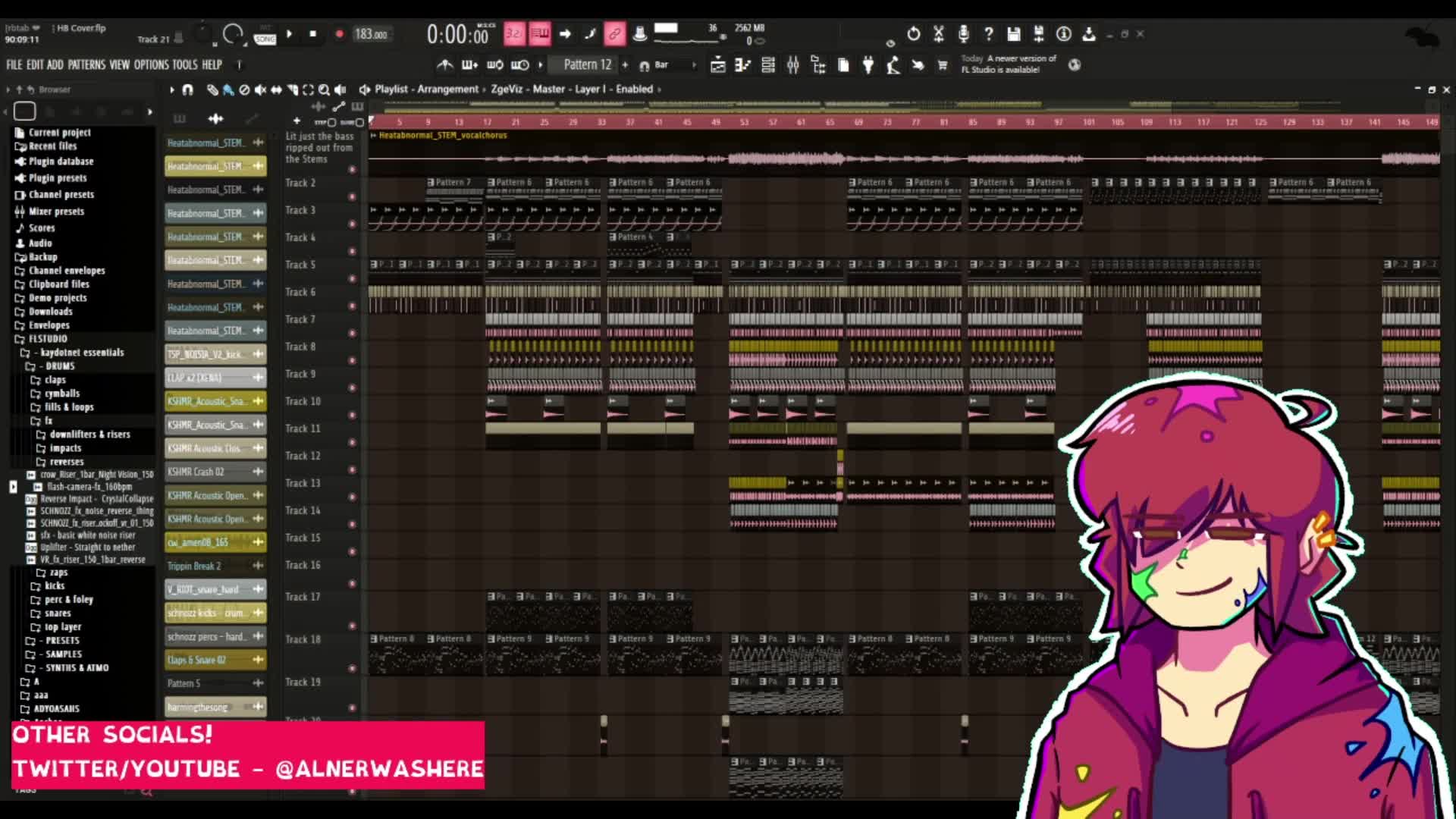Toggle the pink 3-2 countdown button
The image size is (1456, 819).
click(x=514, y=33)
